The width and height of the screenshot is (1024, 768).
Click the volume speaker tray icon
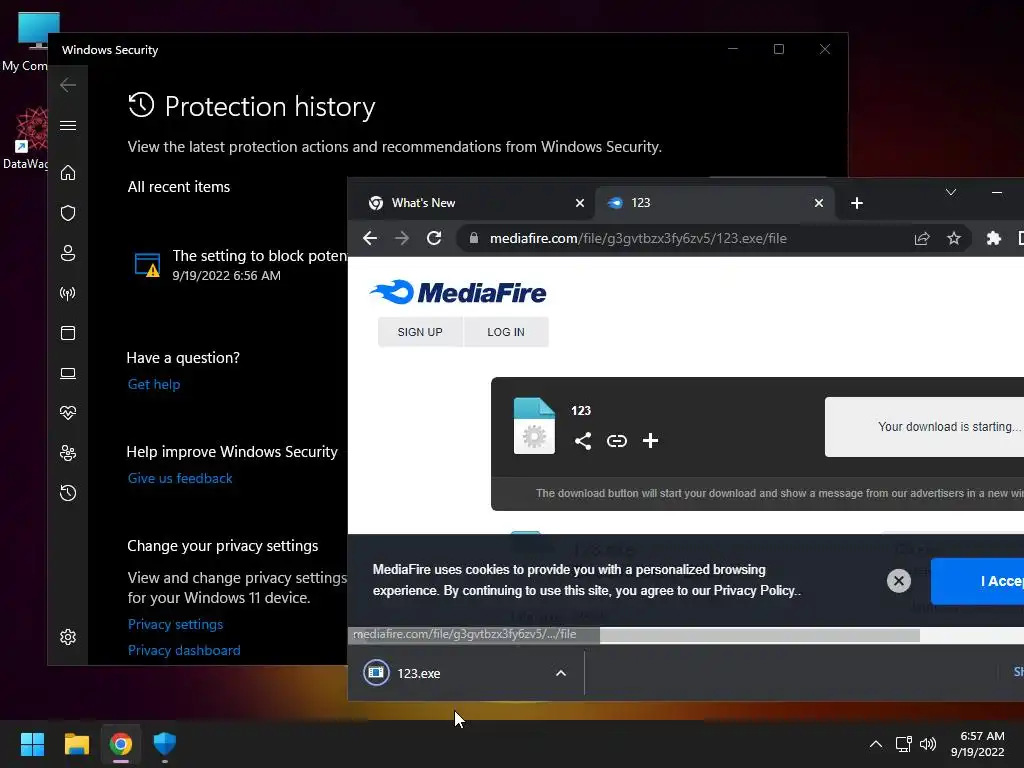pyautogui.click(x=927, y=744)
